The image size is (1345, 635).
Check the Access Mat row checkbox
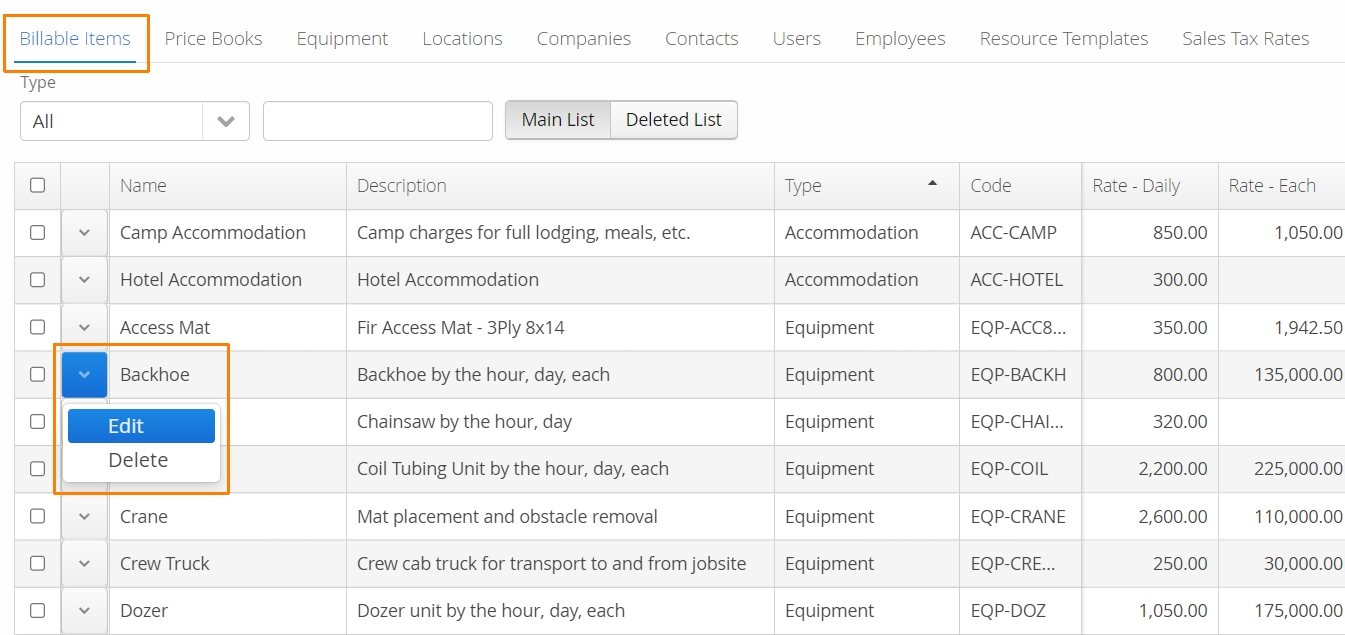click(x=38, y=327)
